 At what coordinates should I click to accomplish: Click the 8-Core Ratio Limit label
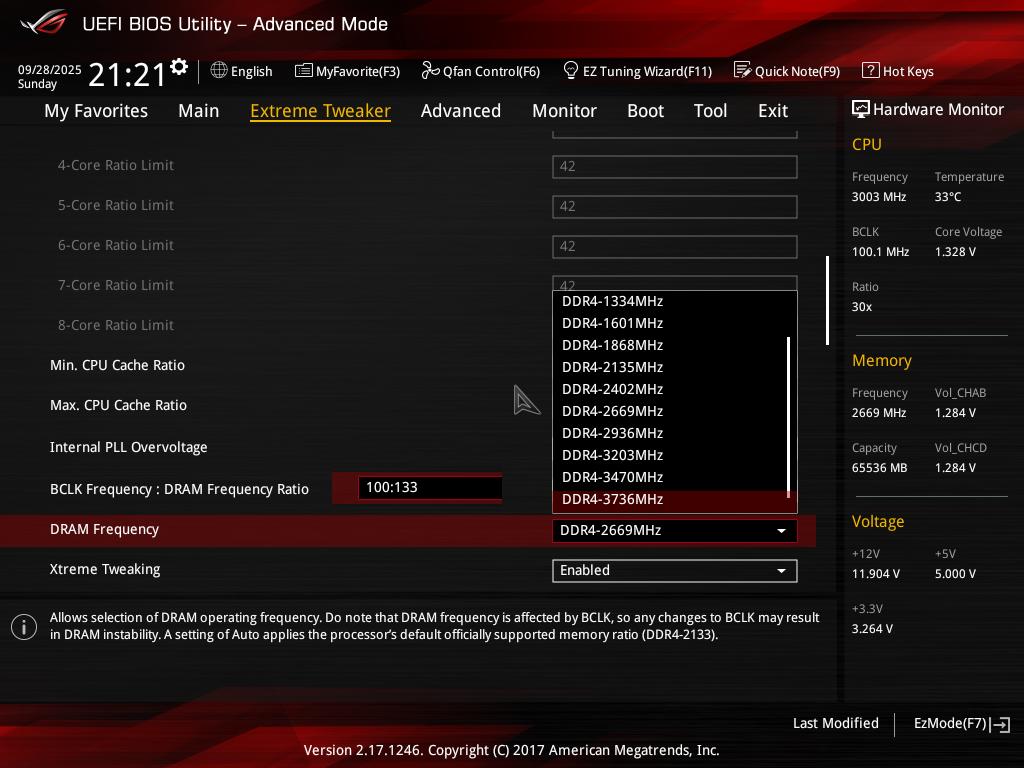point(116,325)
